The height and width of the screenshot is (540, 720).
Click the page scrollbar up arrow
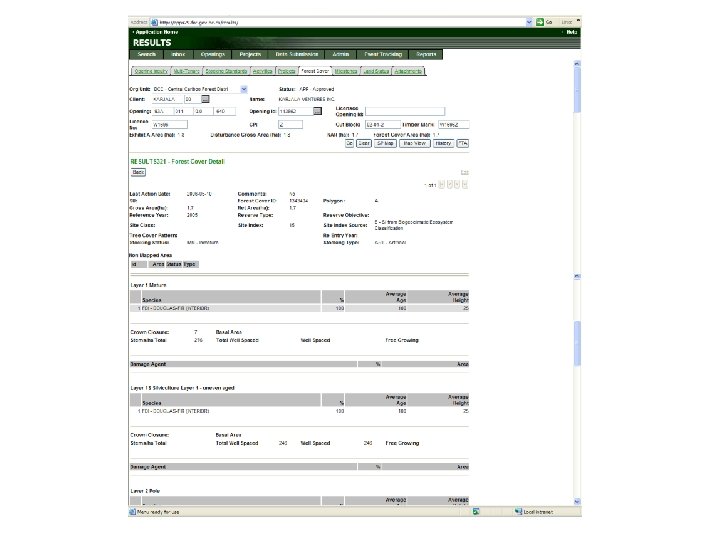click(x=577, y=63)
